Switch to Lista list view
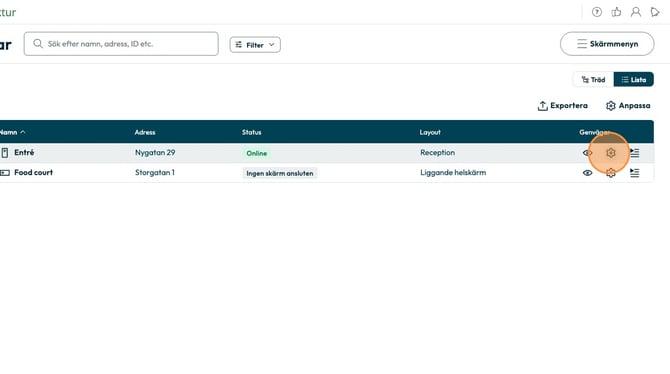670x374 pixels. click(634, 80)
